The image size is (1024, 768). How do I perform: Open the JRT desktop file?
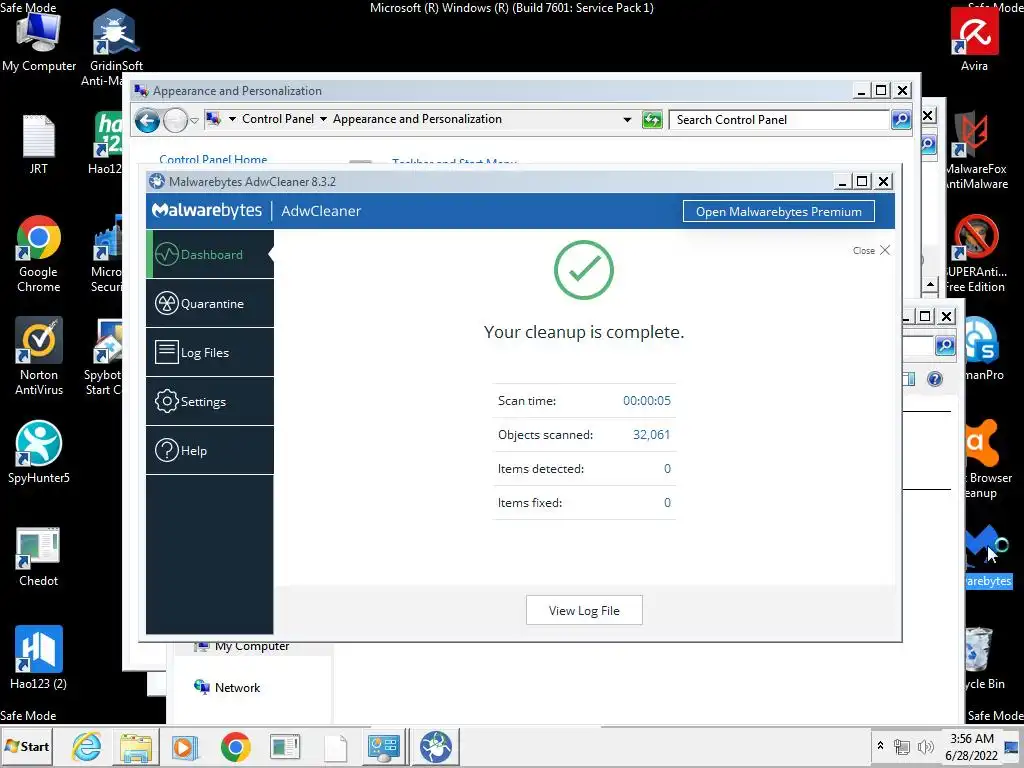click(x=39, y=144)
